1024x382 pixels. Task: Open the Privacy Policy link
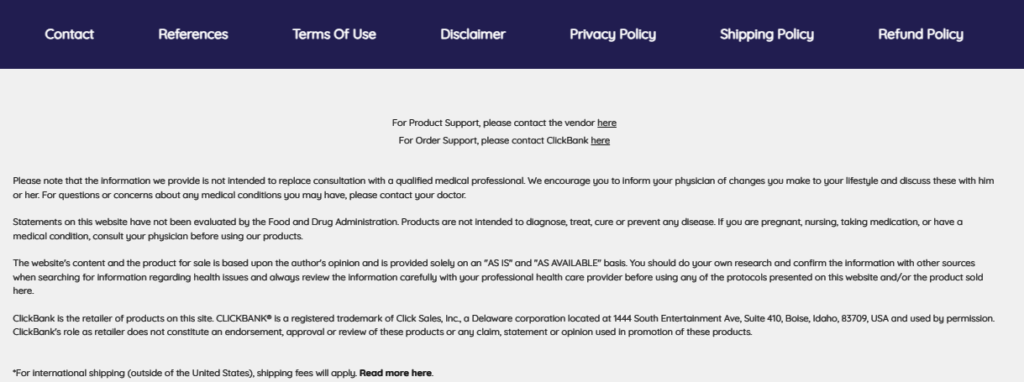click(613, 35)
